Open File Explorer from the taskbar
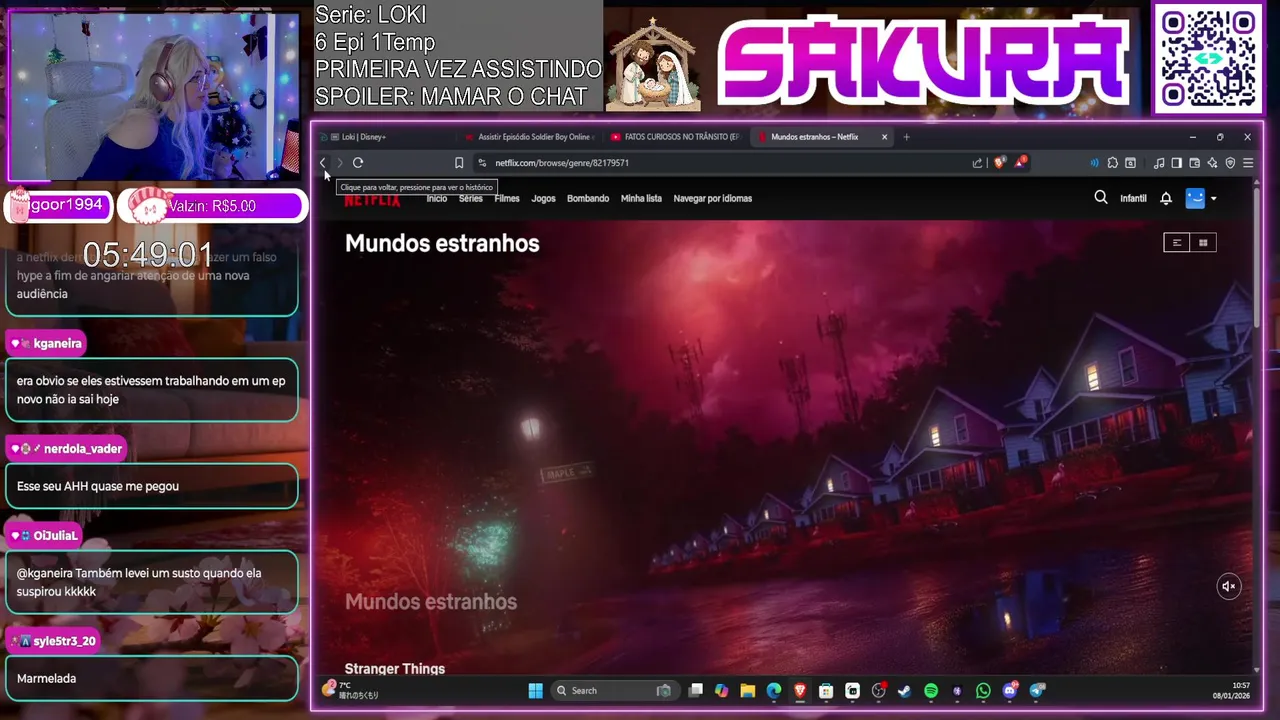This screenshot has width=1280, height=720. pos(748,690)
